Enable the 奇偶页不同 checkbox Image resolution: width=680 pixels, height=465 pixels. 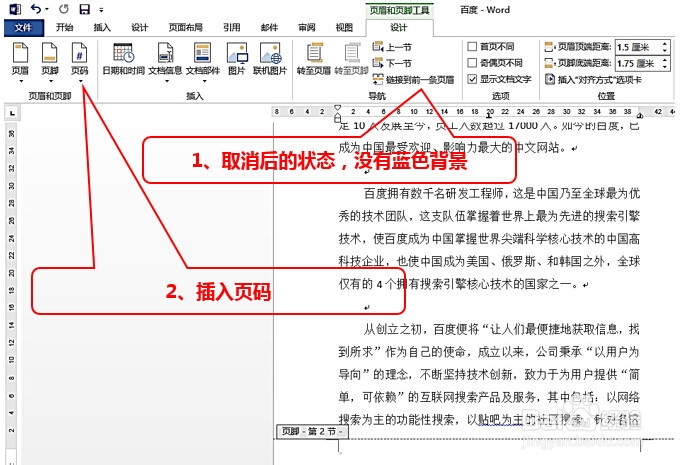click(x=473, y=63)
